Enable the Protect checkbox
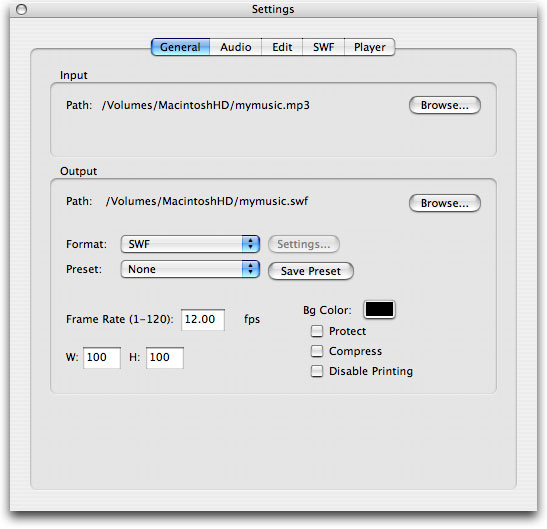The image size is (547, 529). pos(317,331)
